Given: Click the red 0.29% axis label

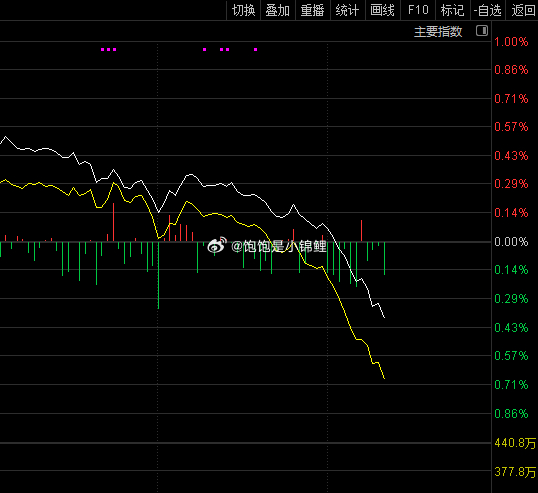Looking at the screenshot, I should (511, 184).
